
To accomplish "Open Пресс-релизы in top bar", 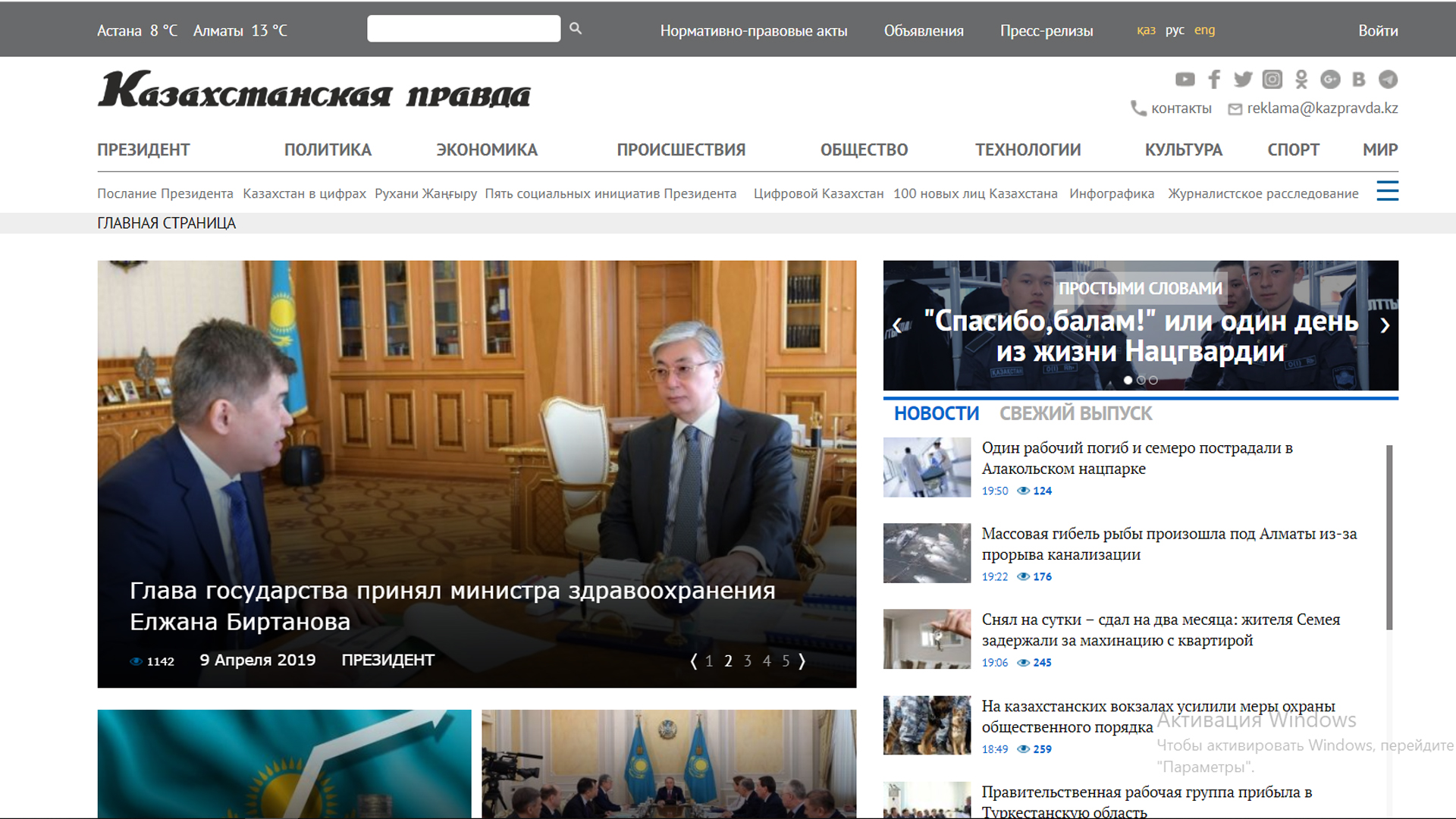I will (1046, 31).
